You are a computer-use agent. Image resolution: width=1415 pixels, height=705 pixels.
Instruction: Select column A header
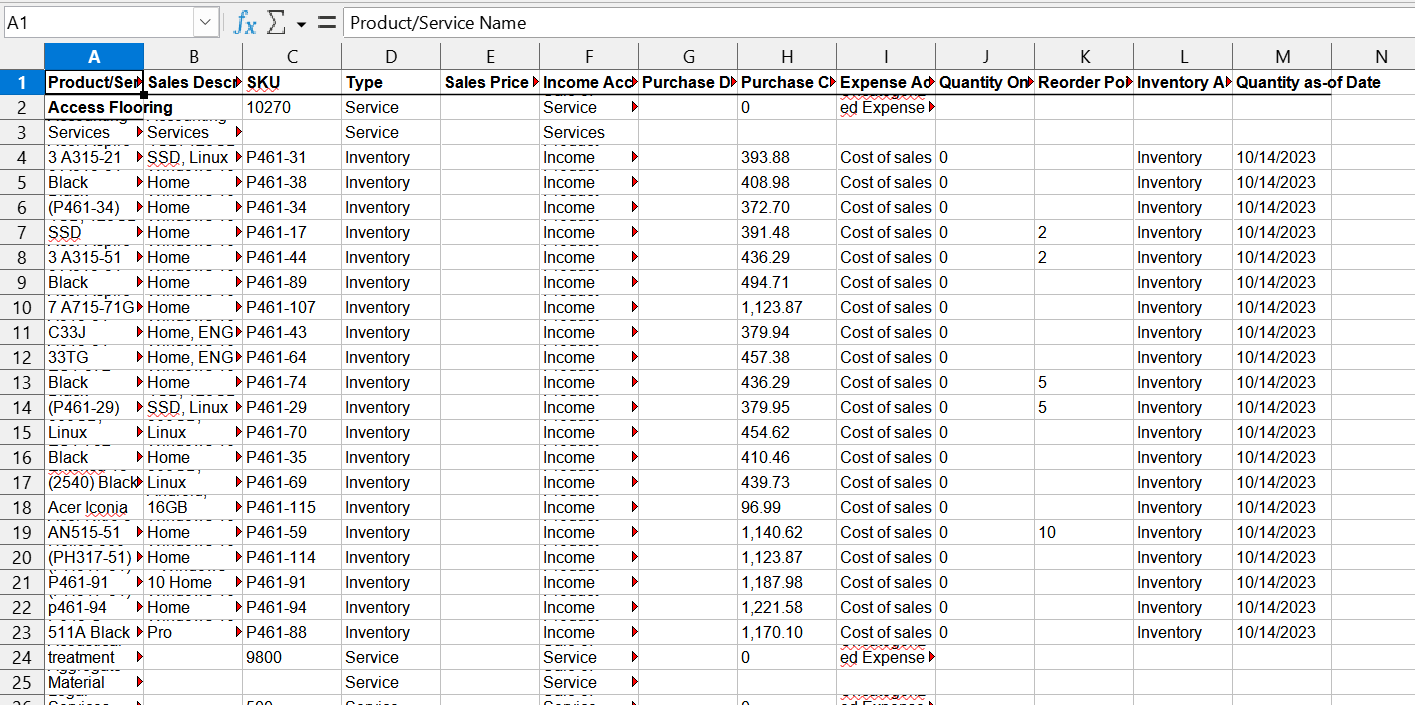tap(94, 57)
